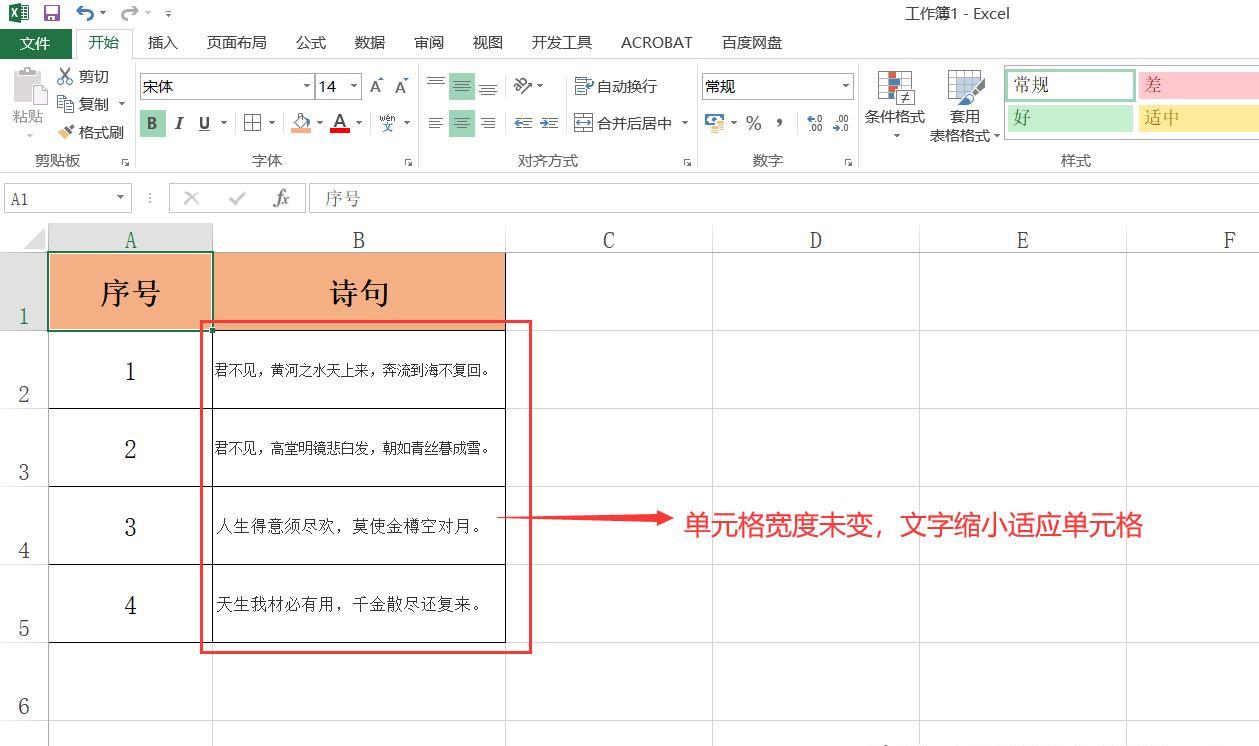Switch to the View (视图) tab

click(x=487, y=43)
